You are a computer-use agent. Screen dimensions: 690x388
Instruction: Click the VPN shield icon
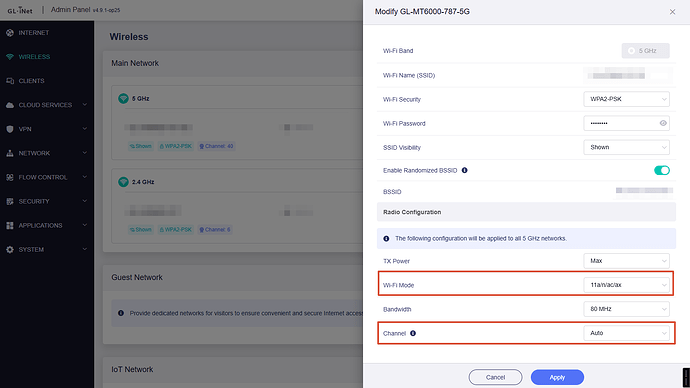coord(10,129)
